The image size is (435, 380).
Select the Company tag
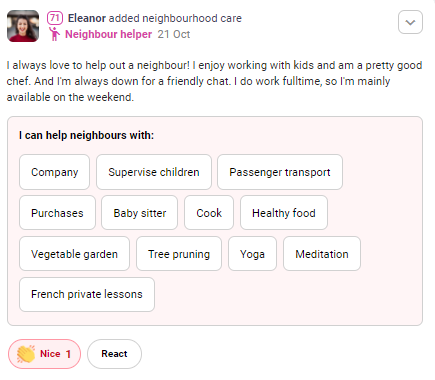pyautogui.click(x=54, y=172)
